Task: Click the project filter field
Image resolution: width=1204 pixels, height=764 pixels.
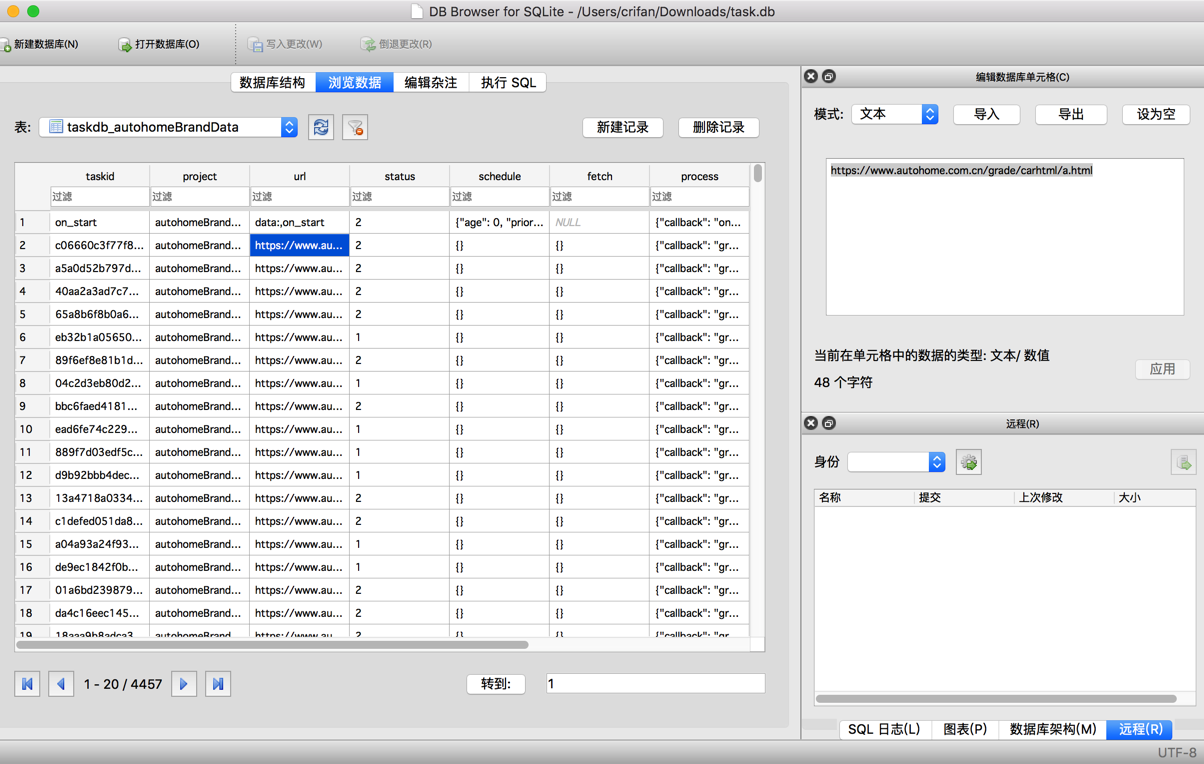Action: coord(200,197)
